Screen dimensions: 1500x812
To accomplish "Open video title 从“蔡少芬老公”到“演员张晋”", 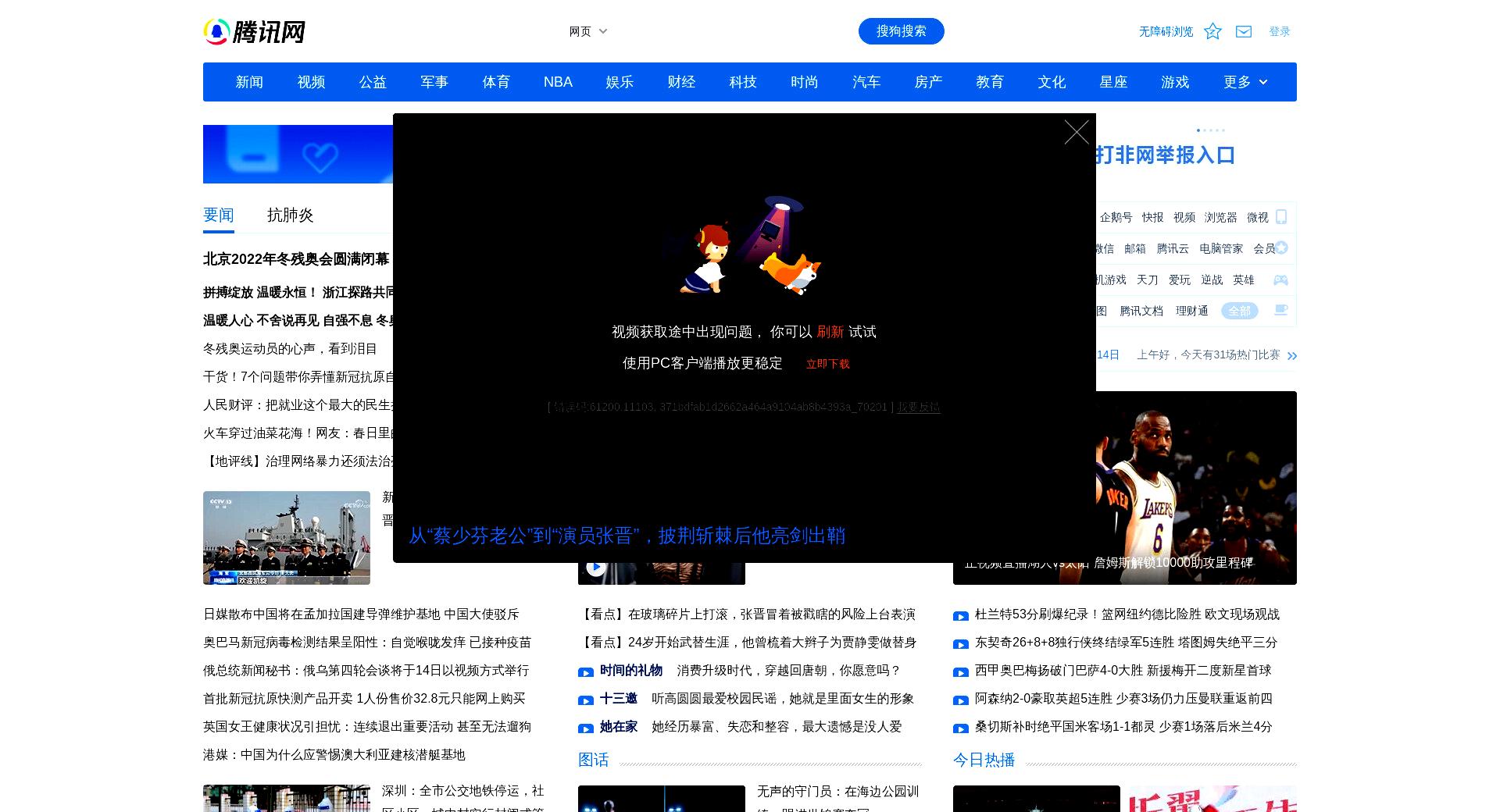I will pos(627,536).
